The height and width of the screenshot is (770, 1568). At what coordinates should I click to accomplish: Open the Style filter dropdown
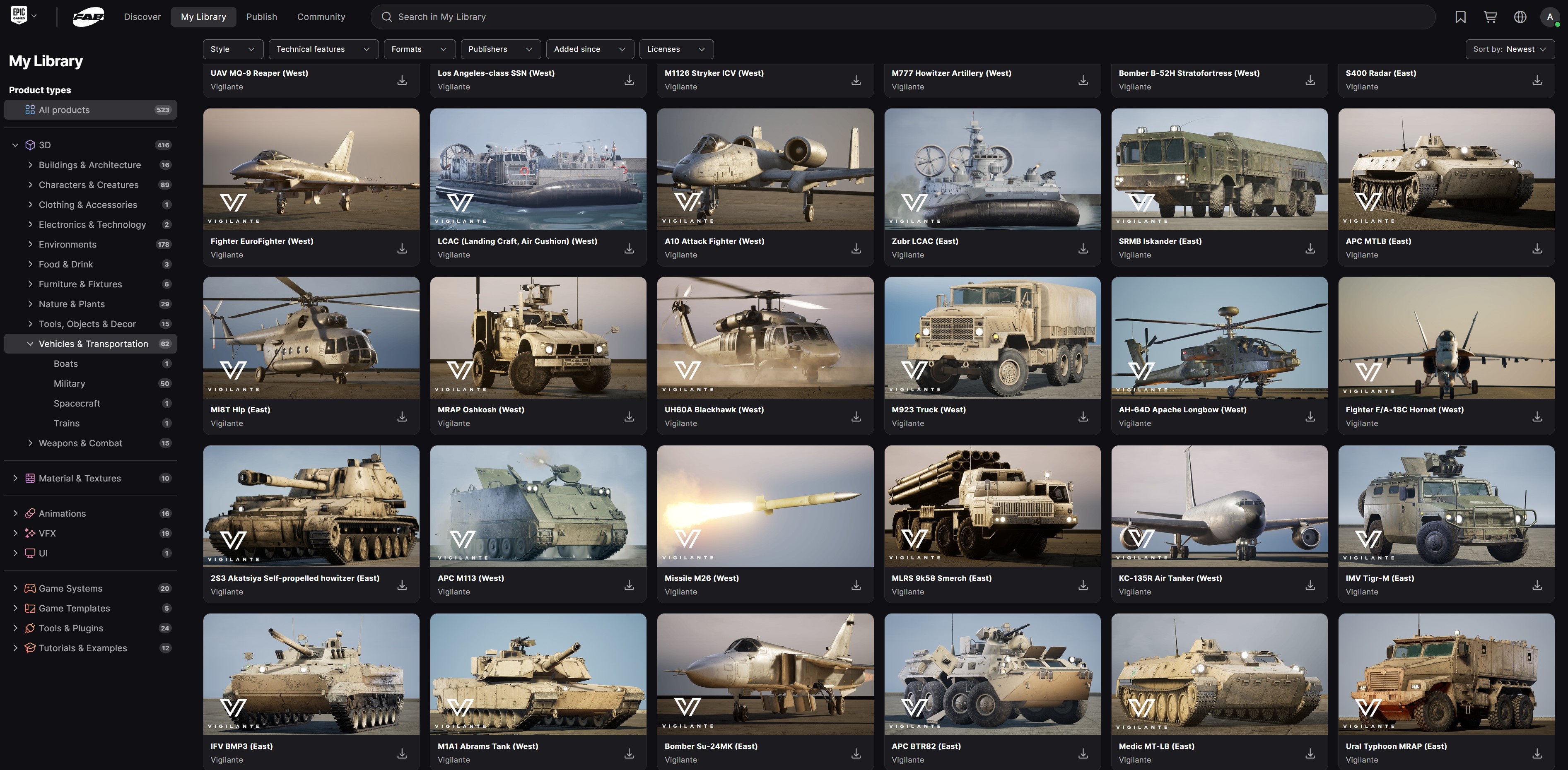point(233,49)
